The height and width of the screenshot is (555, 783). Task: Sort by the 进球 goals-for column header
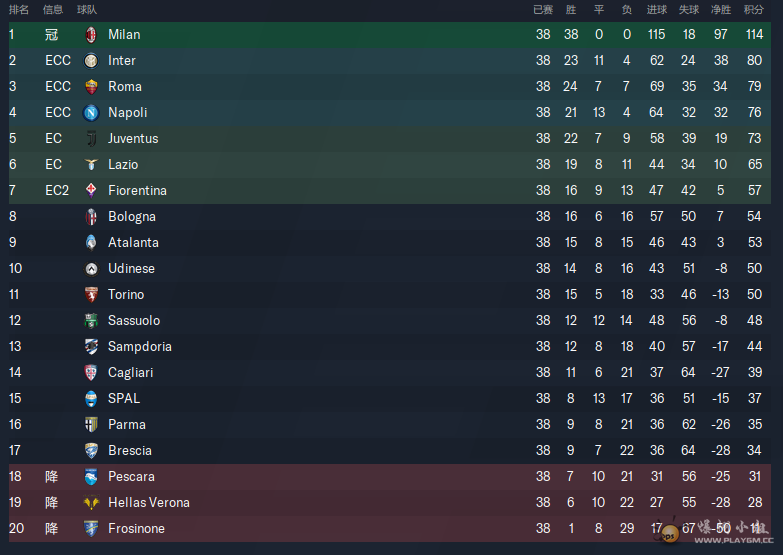pyautogui.click(x=657, y=9)
